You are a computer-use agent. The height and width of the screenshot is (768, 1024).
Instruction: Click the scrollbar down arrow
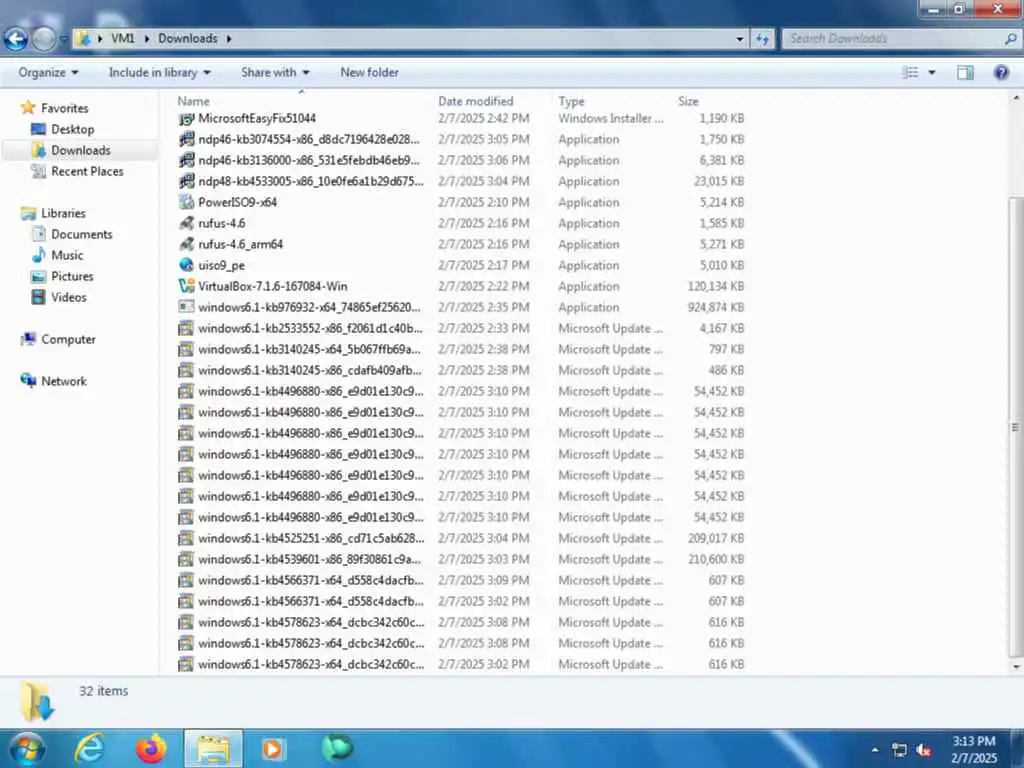[1015, 667]
